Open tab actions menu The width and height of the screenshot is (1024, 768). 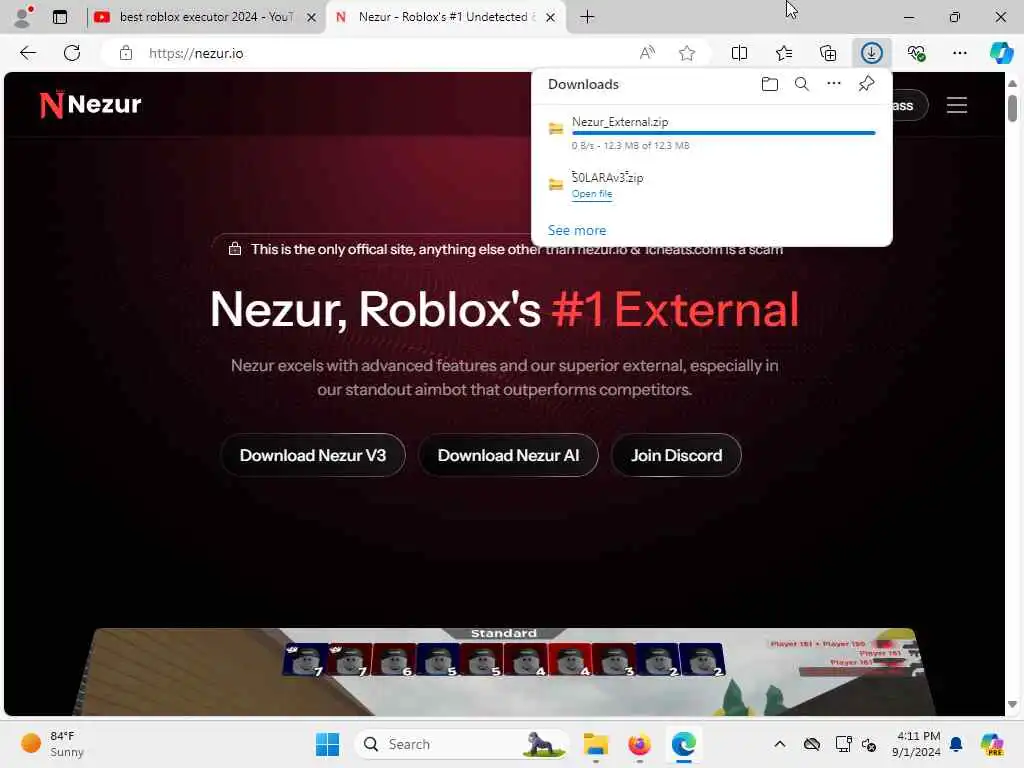tap(59, 17)
